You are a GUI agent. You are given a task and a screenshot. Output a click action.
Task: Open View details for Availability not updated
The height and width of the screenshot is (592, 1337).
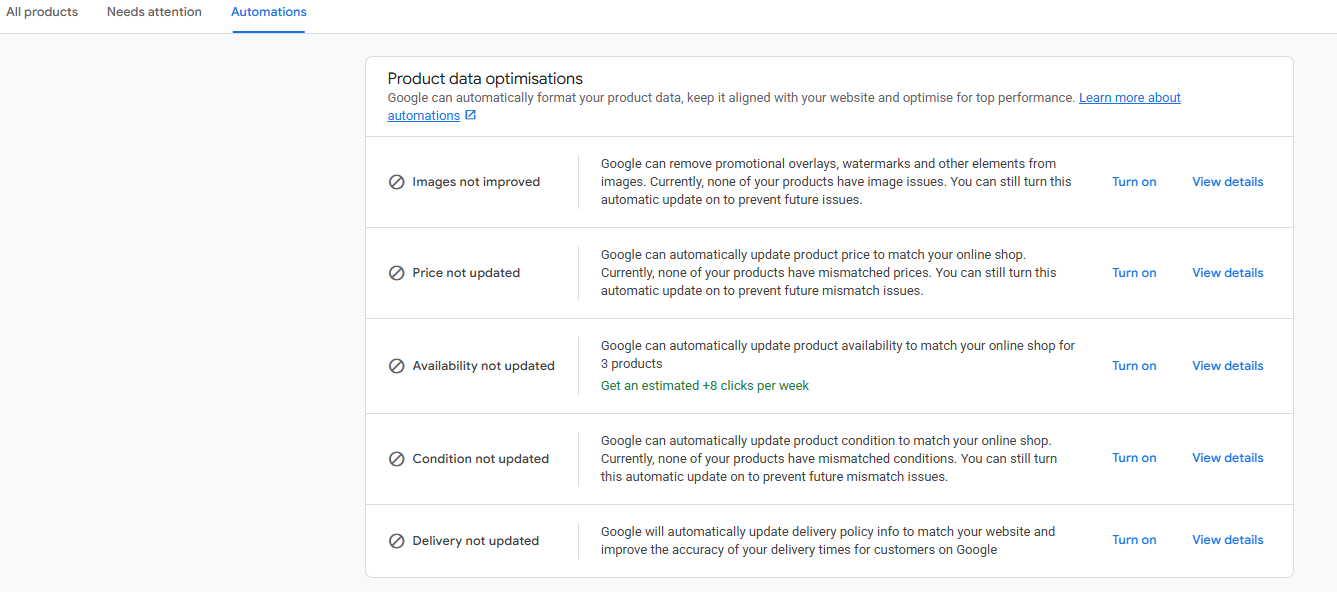[1227, 366]
